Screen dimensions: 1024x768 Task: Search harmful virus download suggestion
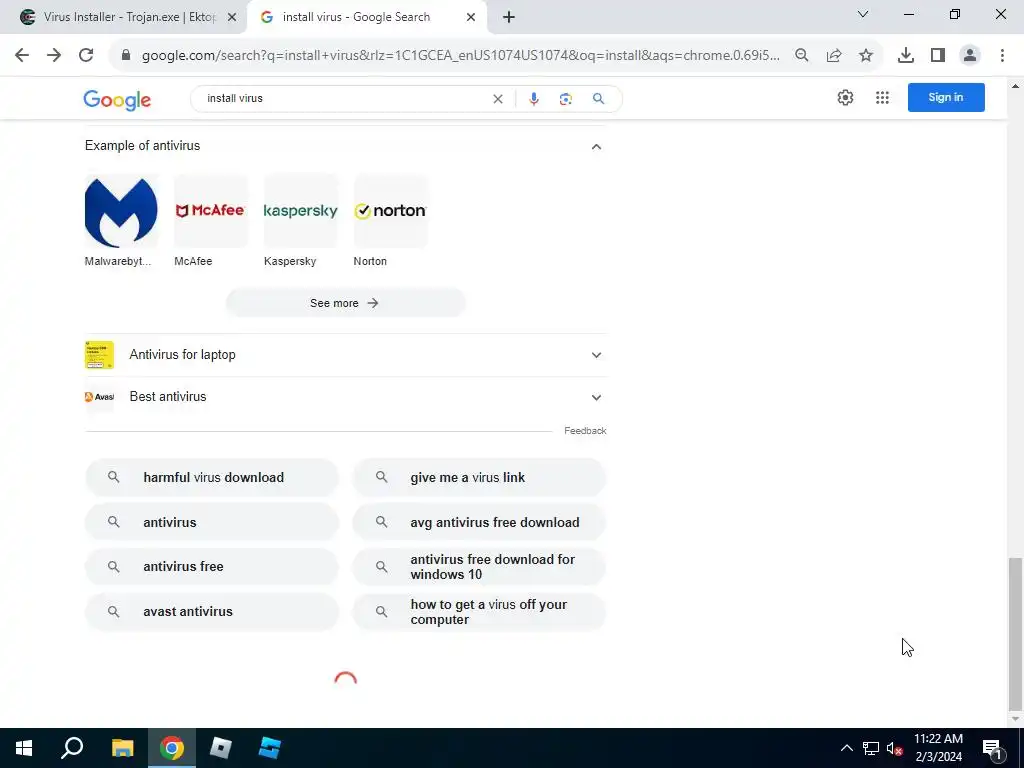pyautogui.click(x=212, y=477)
